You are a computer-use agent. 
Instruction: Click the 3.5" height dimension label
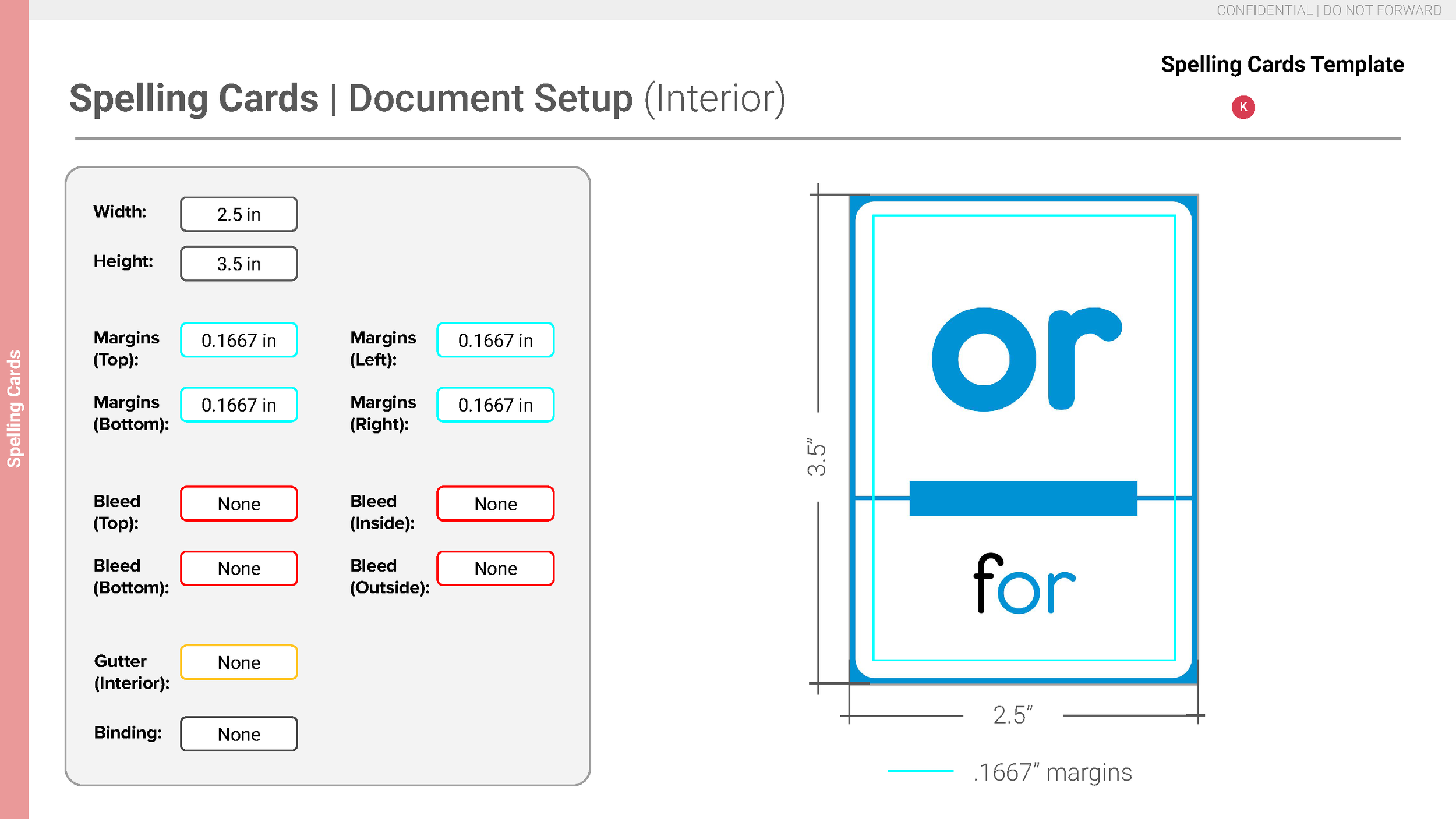(817, 457)
